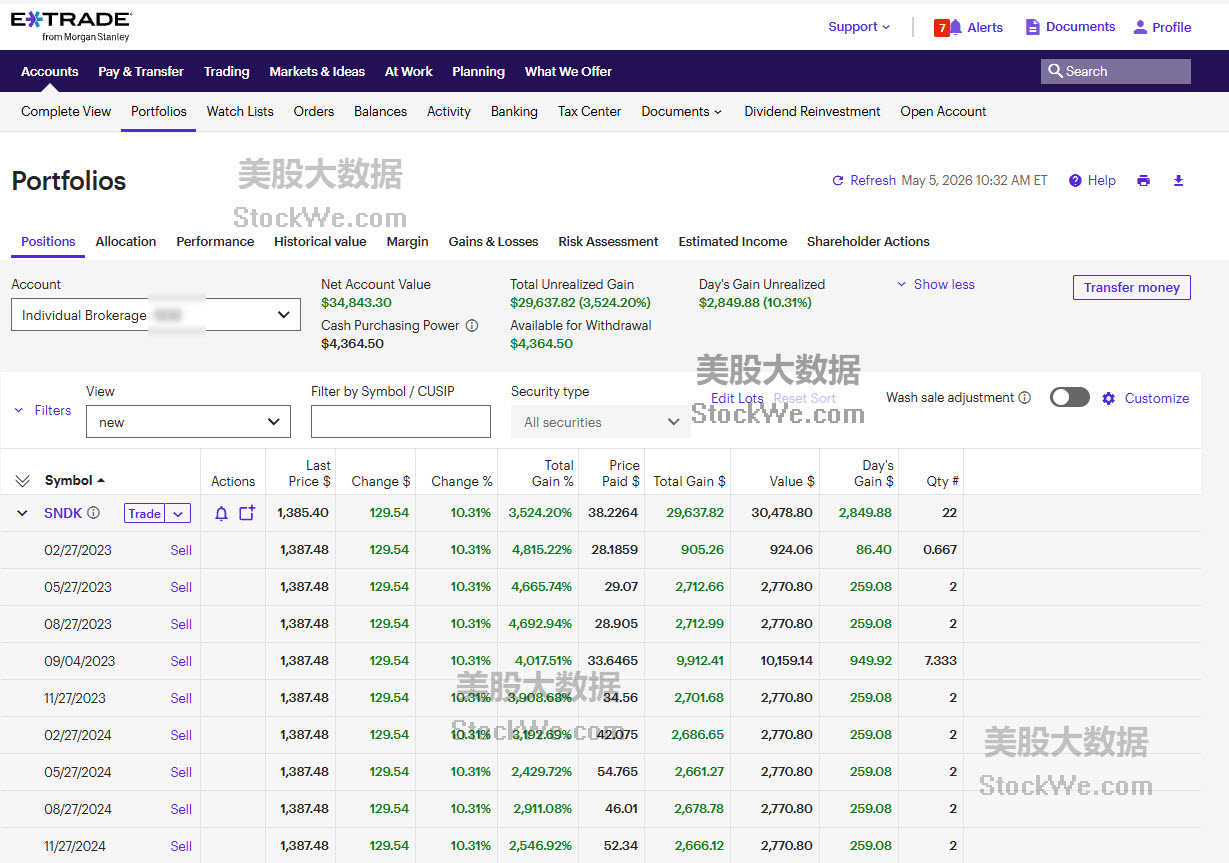The width and height of the screenshot is (1229, 863).
Task: Click Show less to collapse summary
Action: pos(935,284)
